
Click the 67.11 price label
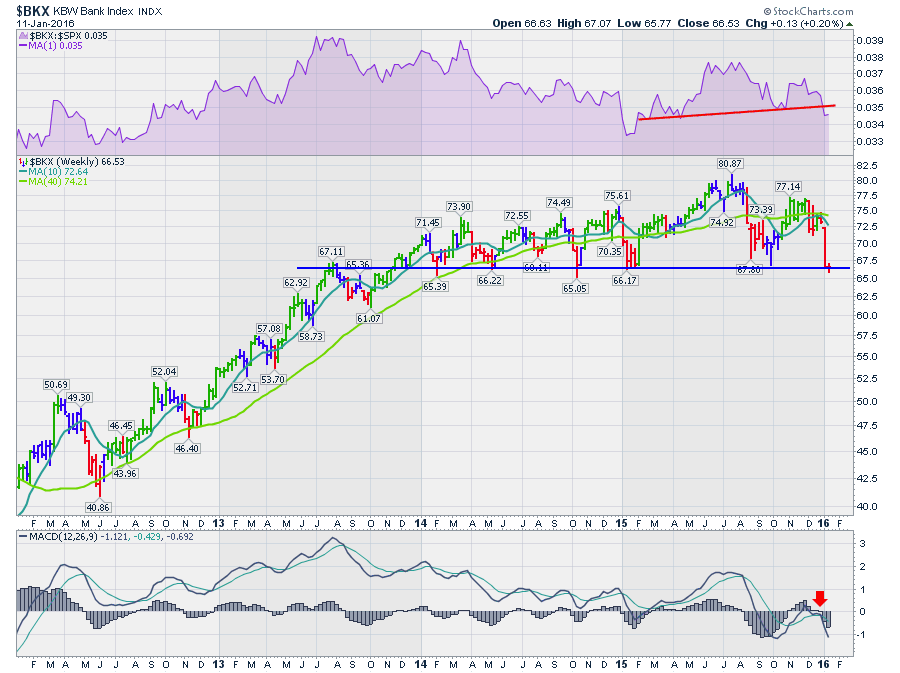coord(331,252)
